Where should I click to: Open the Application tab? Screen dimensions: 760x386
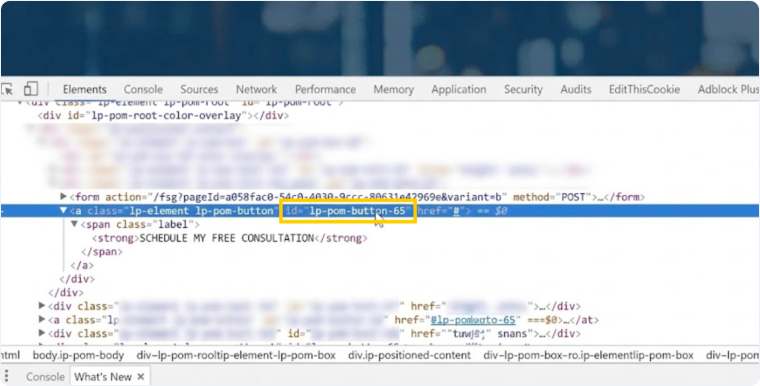point(459,90)
